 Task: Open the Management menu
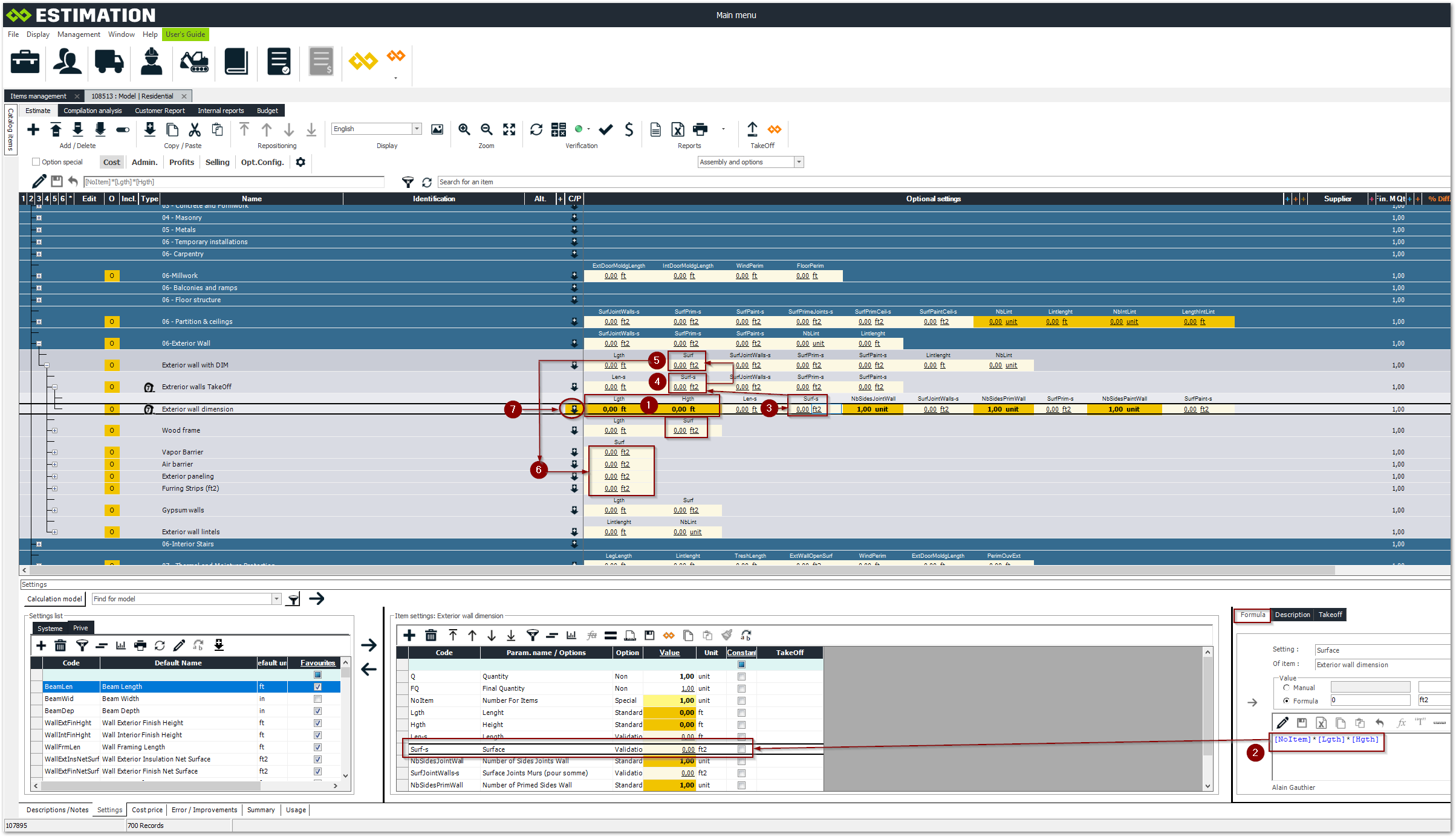click(x=79, y=34)
